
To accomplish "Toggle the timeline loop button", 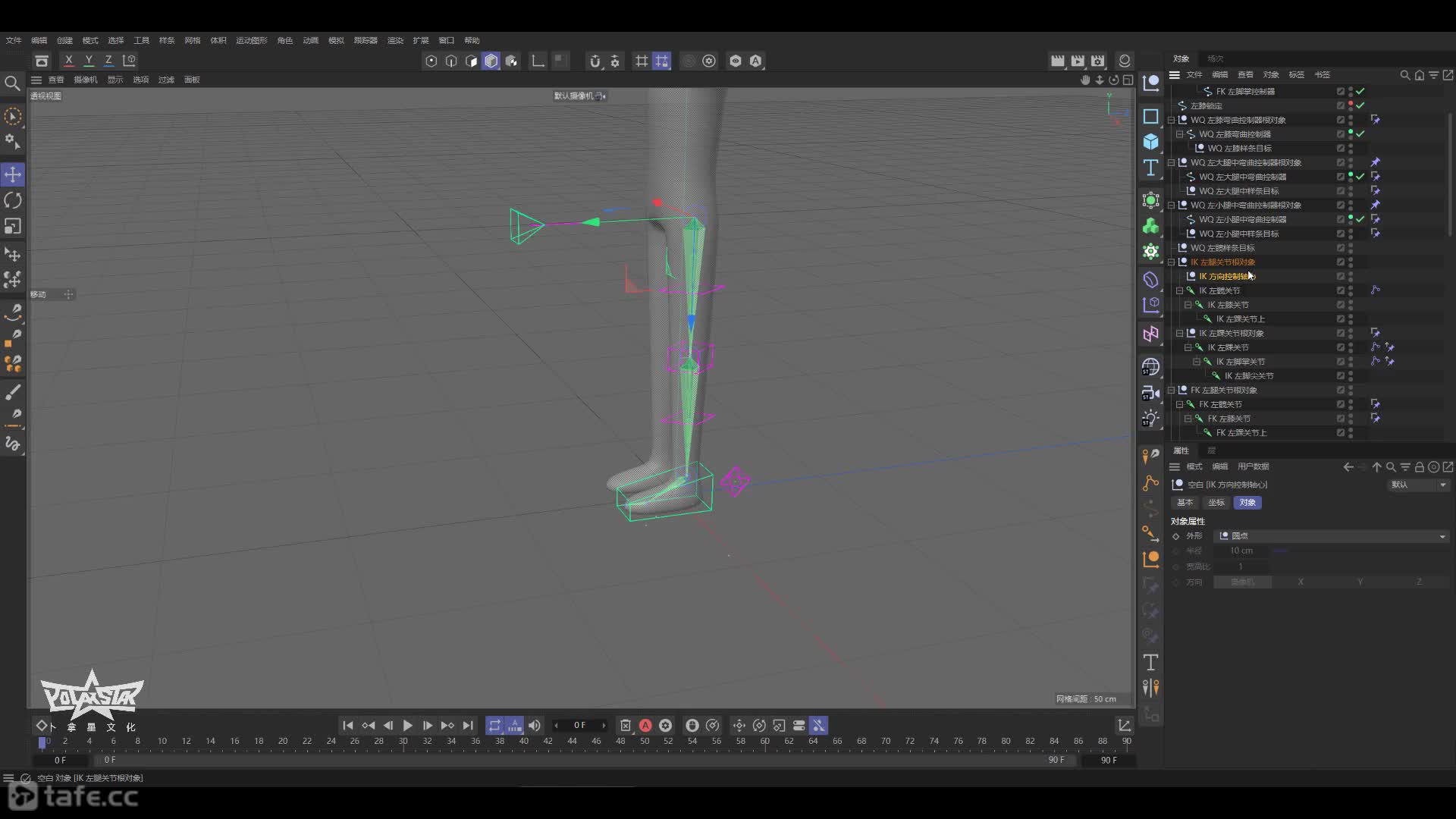I will tap(494, 726).
